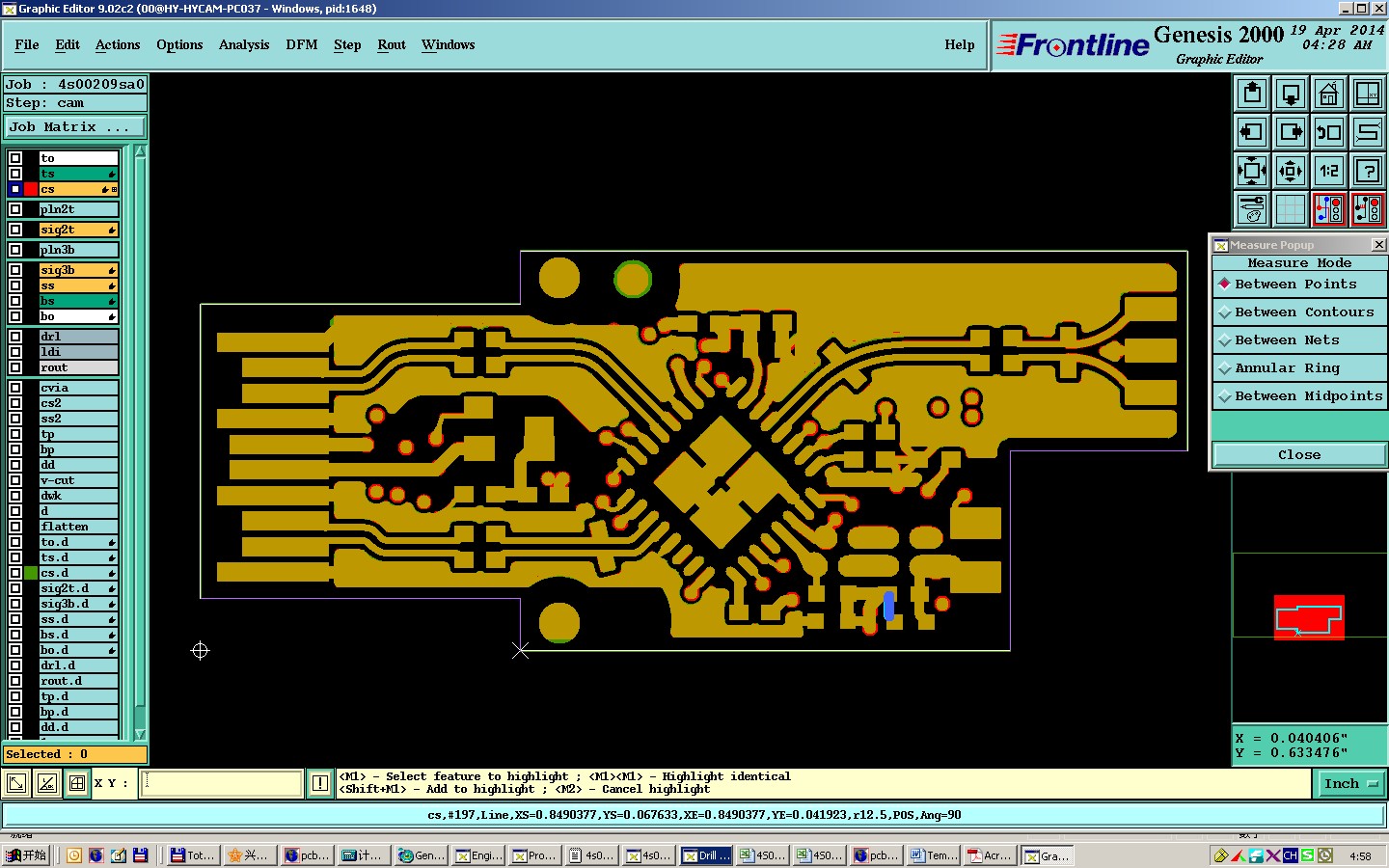The width and height of the screenshot is (1389, 868).
Task: Select the 'v-cut' layer row
Action: click(78, 480)
